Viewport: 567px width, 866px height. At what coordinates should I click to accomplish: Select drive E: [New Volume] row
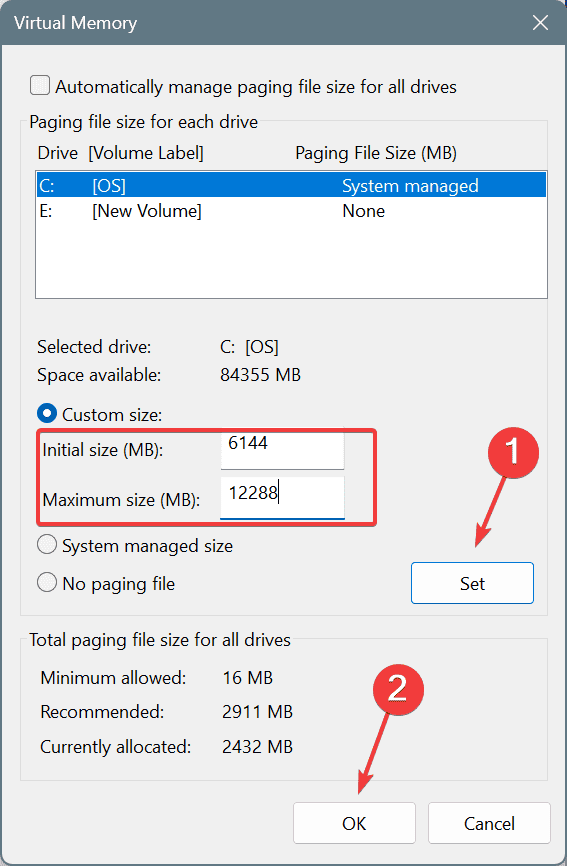292,211
